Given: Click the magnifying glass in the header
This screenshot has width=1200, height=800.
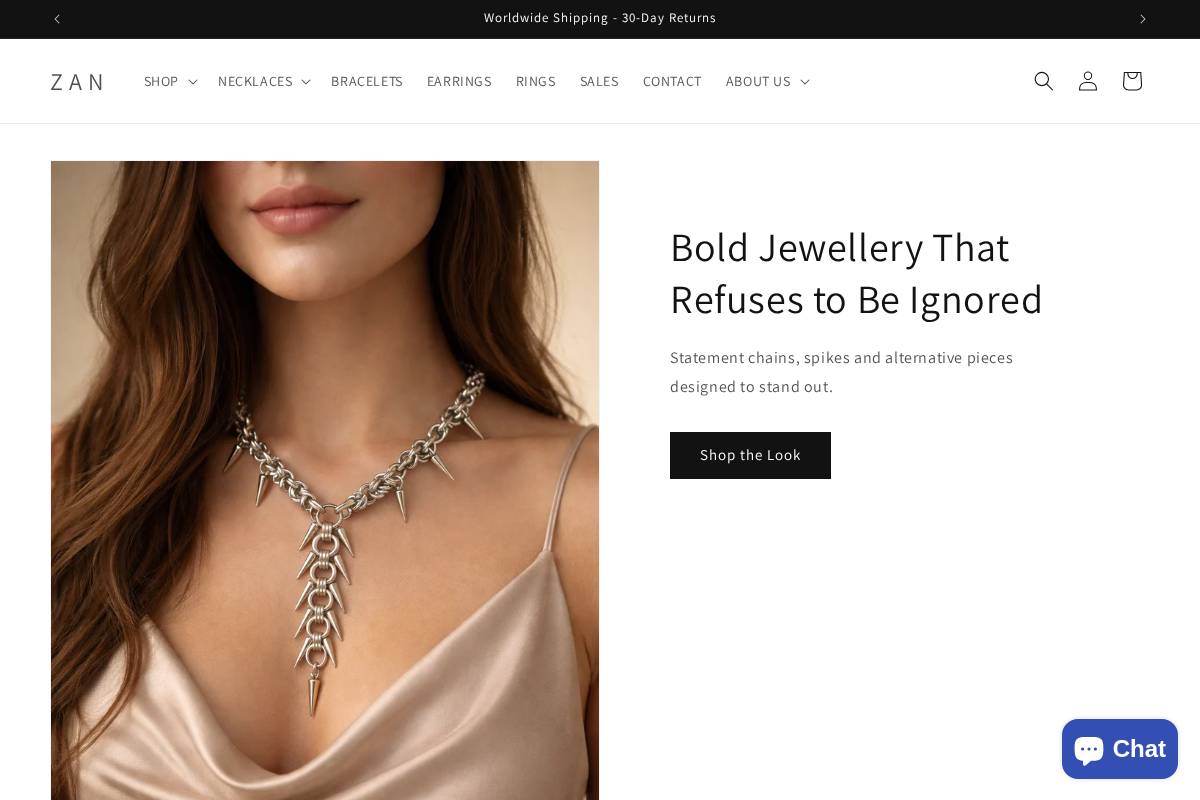Looking at the screenshot, I should tap(1043, 81).
